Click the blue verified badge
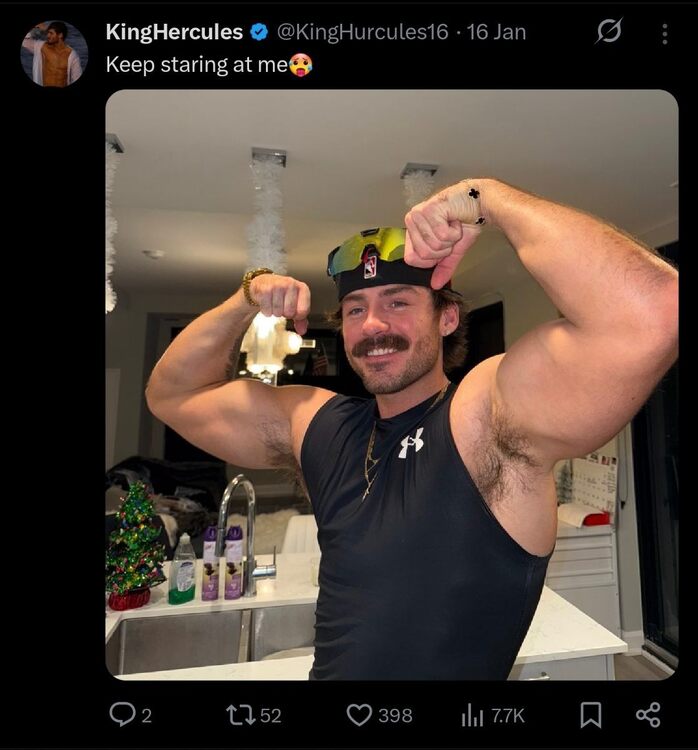 pyautogui.click(x=259, y=32)
